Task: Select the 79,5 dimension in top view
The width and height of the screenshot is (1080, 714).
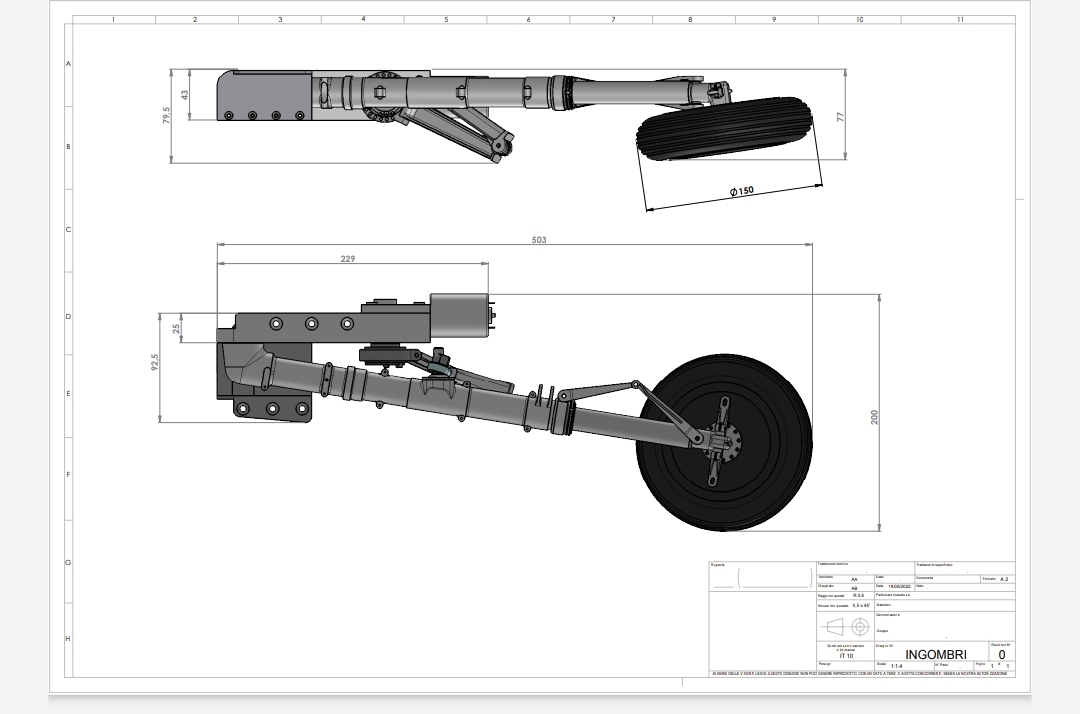Action: point(166,115)
